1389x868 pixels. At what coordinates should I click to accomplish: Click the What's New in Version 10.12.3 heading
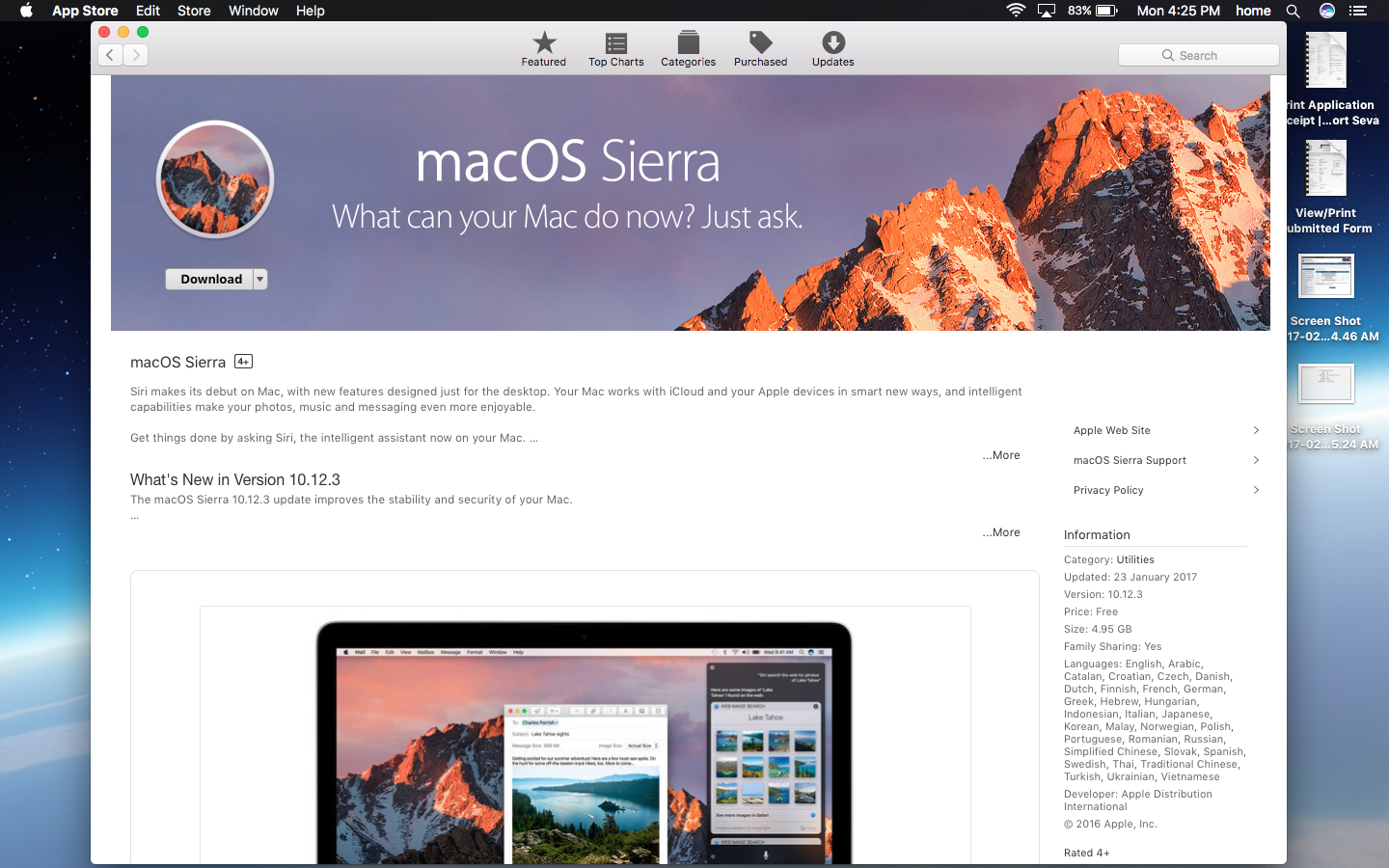click(235, 479)
